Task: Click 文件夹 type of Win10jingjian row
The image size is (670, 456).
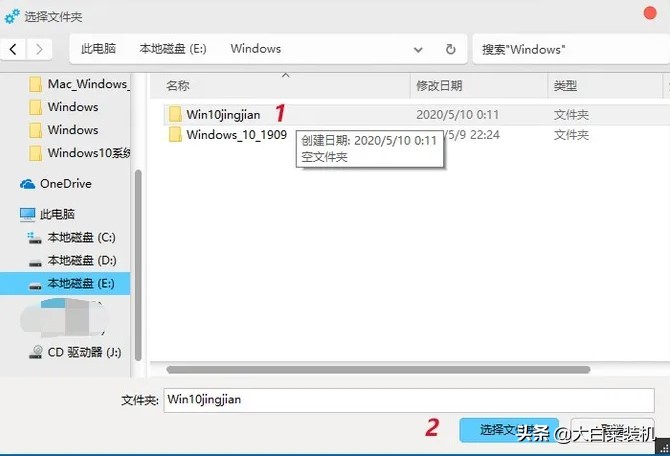Action: click(x=571, y=115)
